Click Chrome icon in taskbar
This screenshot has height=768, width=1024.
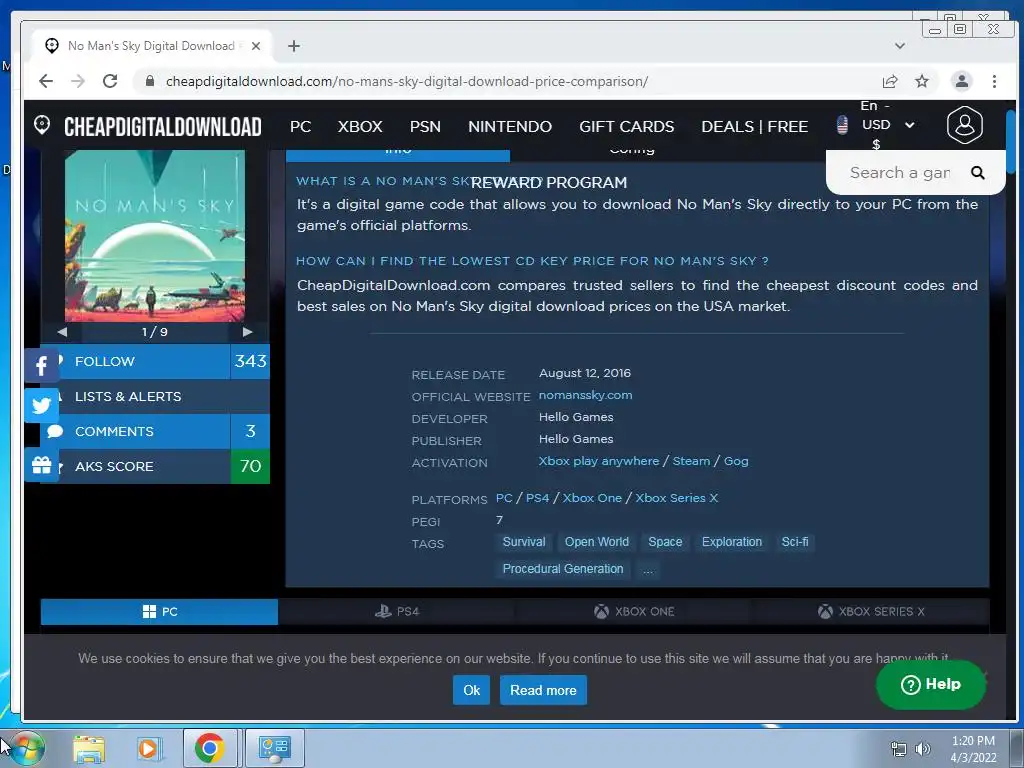tap(210, 748)
